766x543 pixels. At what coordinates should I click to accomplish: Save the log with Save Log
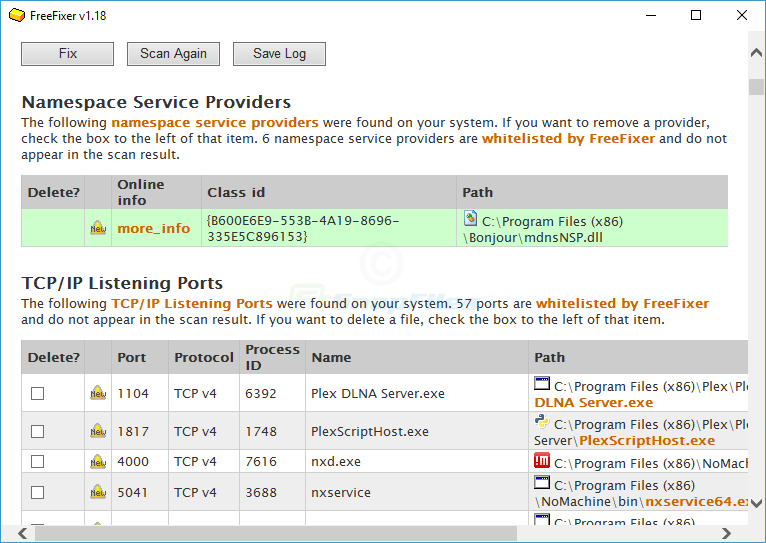[279, 54]
